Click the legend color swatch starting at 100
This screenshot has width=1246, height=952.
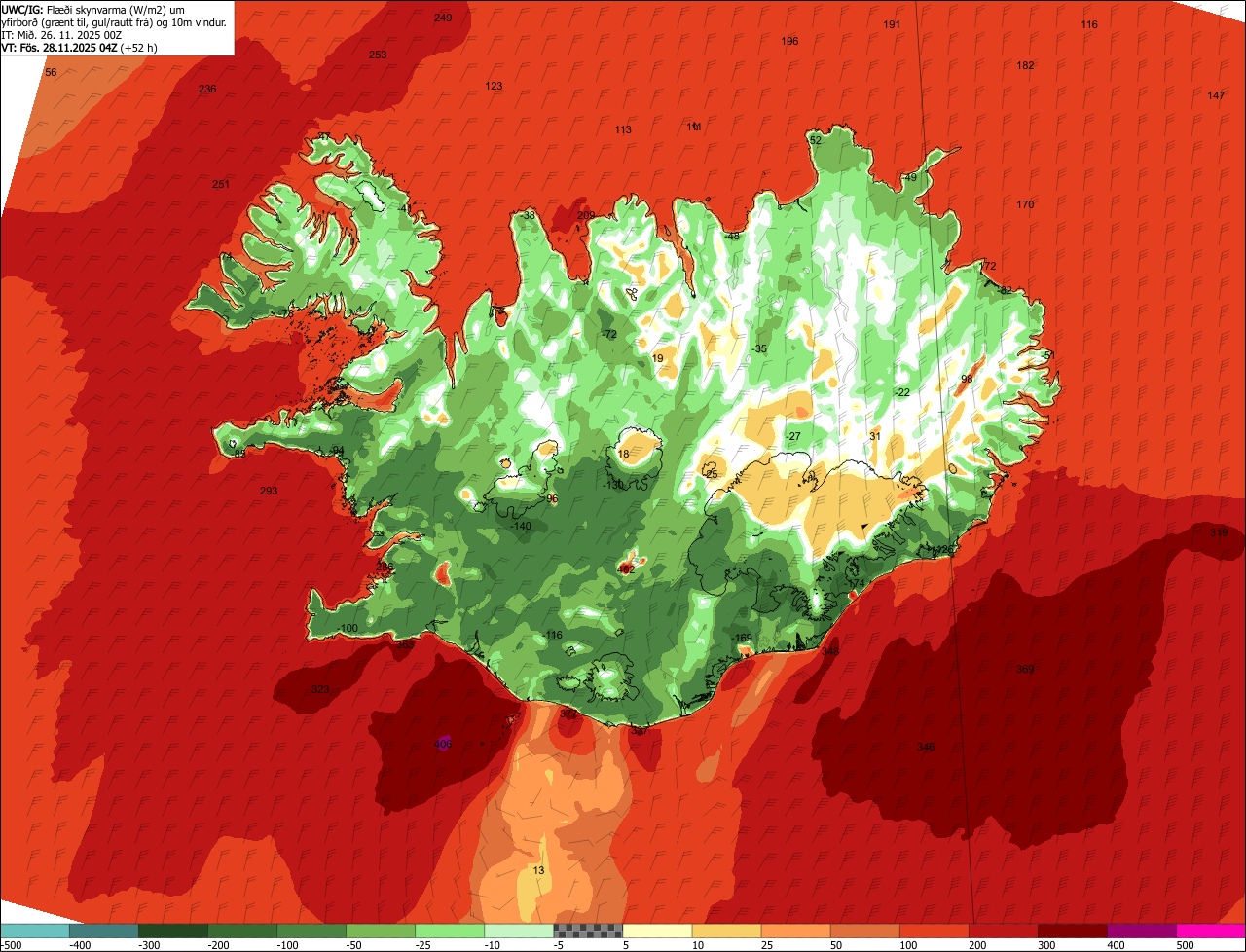tap(933, 930)
